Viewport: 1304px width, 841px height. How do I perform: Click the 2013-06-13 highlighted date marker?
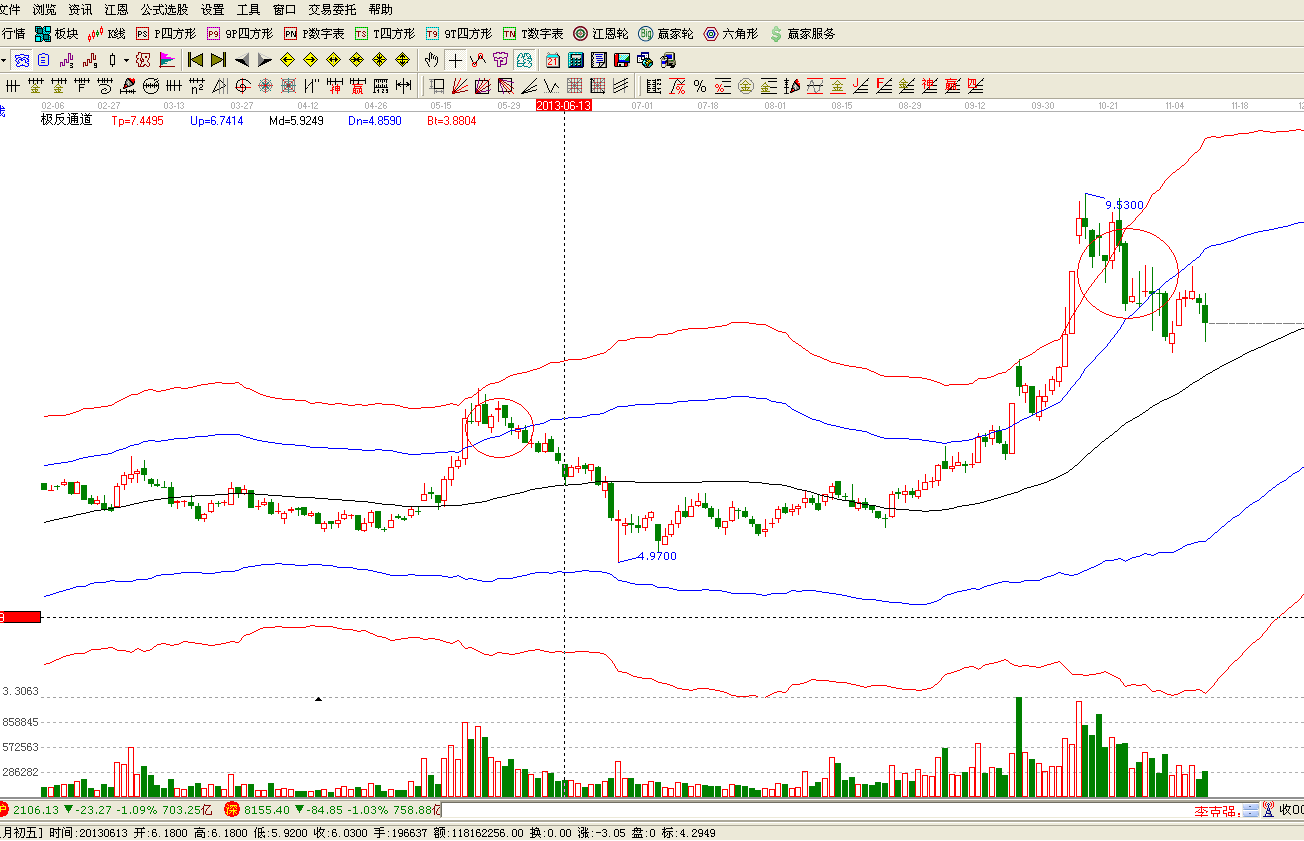pos(564,105)
